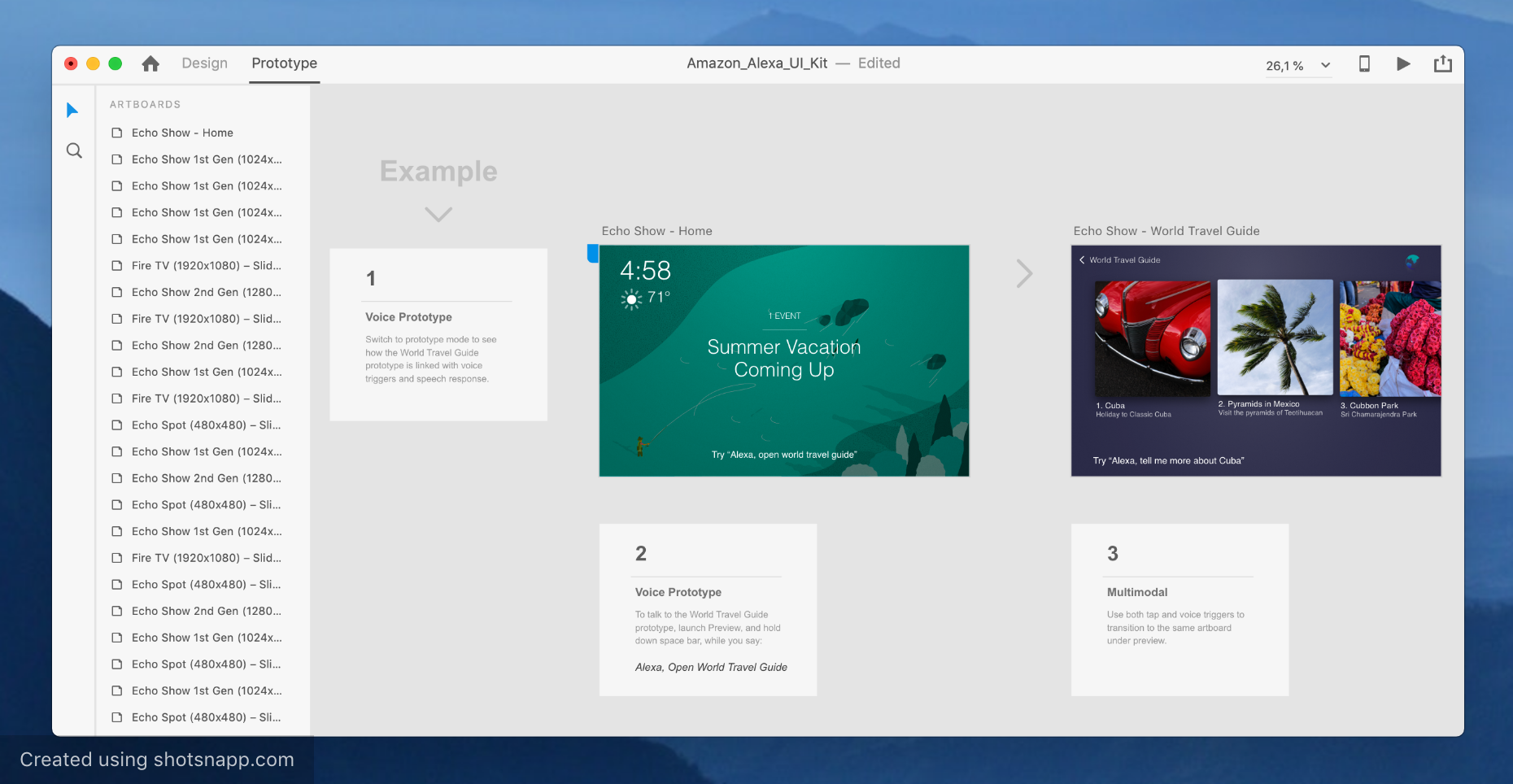Select the palm tree Pyramids in Mexico image
The height and width of the screenshot is (784, 1513).
pos(1275,337)
